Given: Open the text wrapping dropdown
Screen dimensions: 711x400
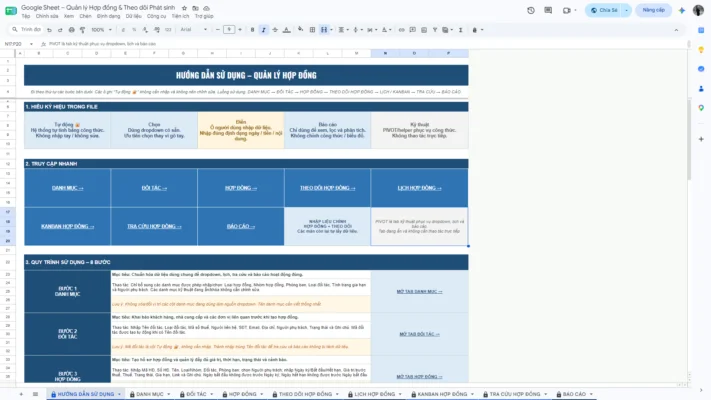Looking at the screenshot, I should click(x=371, y=30).
